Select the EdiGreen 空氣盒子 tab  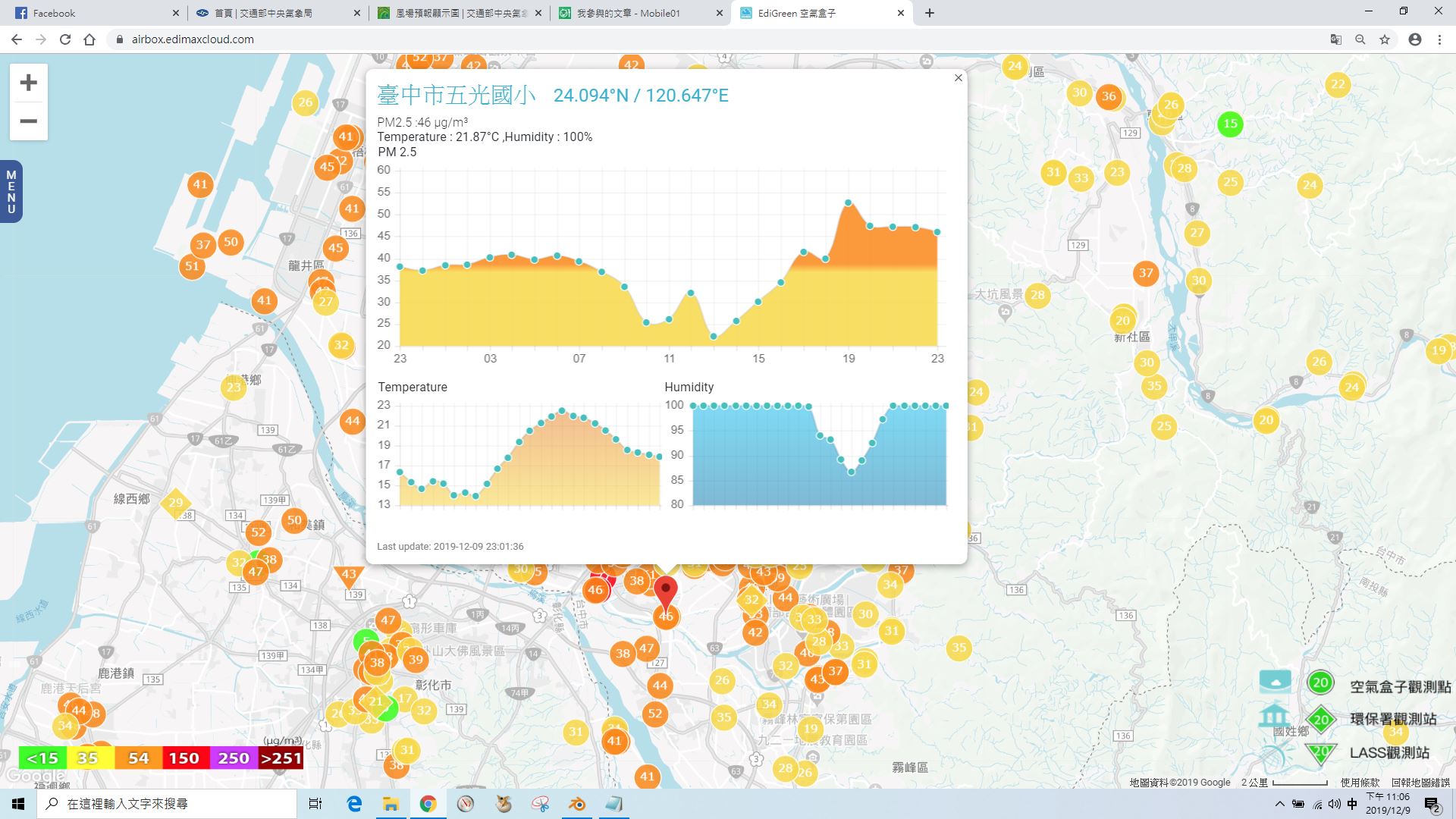[822, 13]
